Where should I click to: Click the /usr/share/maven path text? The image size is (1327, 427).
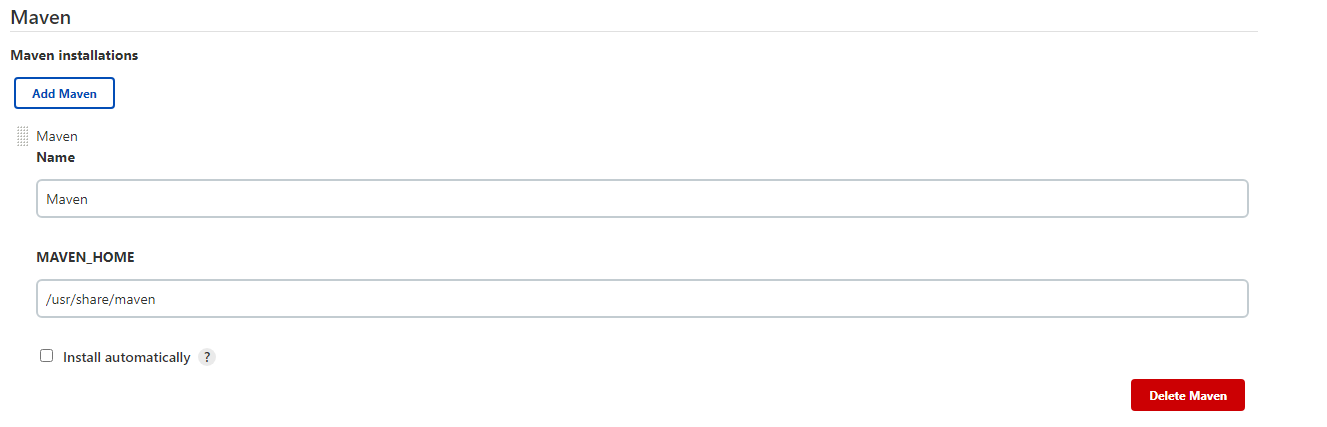pos(101,299)
